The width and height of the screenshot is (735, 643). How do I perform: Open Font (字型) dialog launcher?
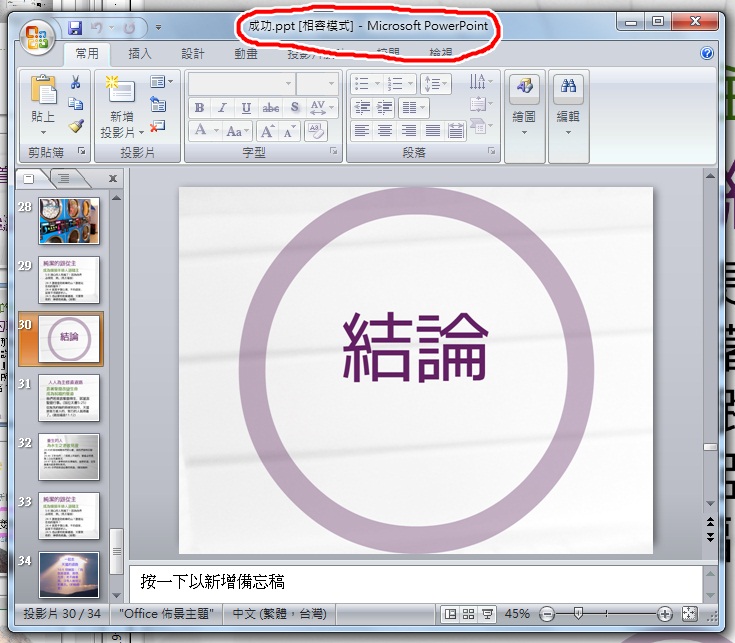coord(333,151)
